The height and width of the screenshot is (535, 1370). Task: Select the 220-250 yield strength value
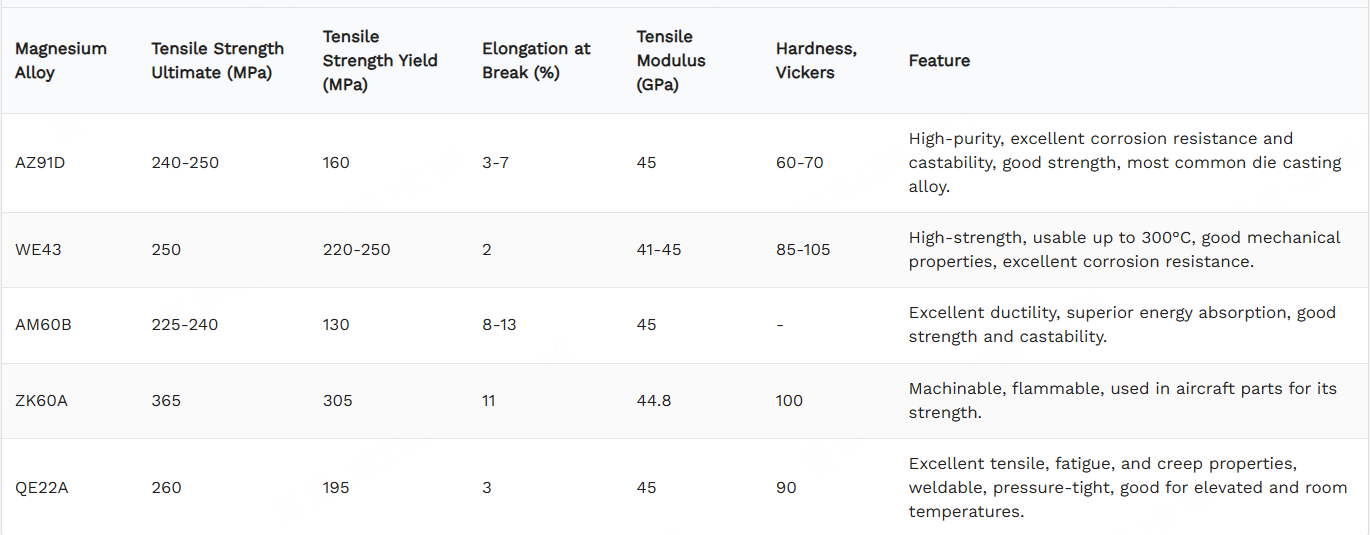coord(357,249)
